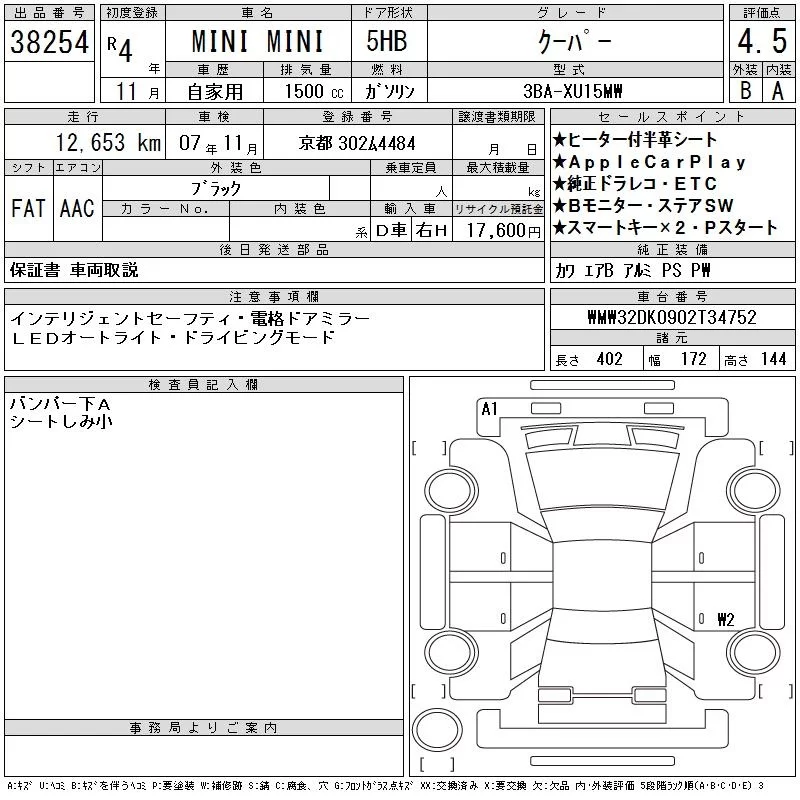Click the damage code legend at the bottom
Screen dimensions: 800x800
pos(386,786)
